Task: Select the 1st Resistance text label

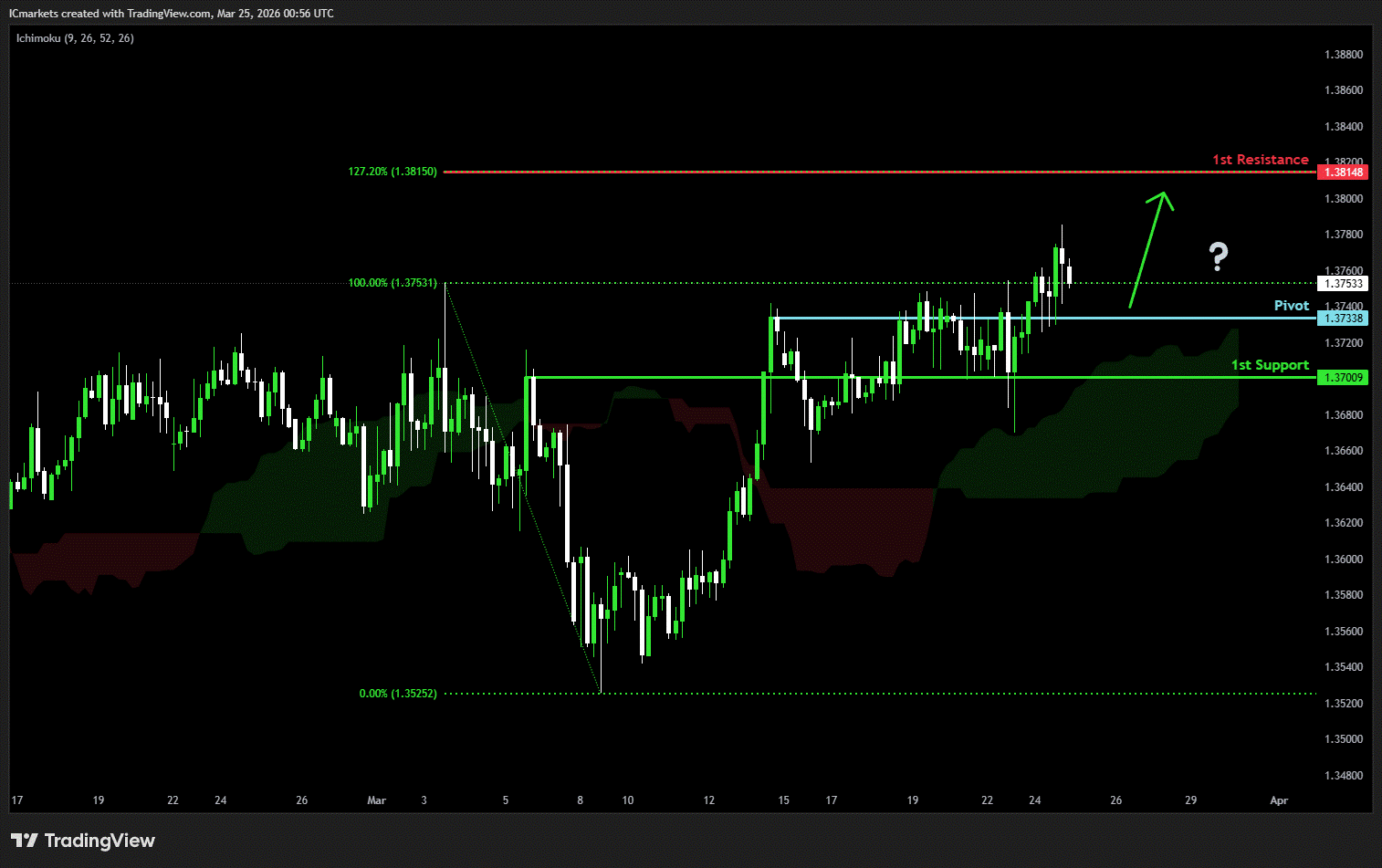Action: 1260,160
